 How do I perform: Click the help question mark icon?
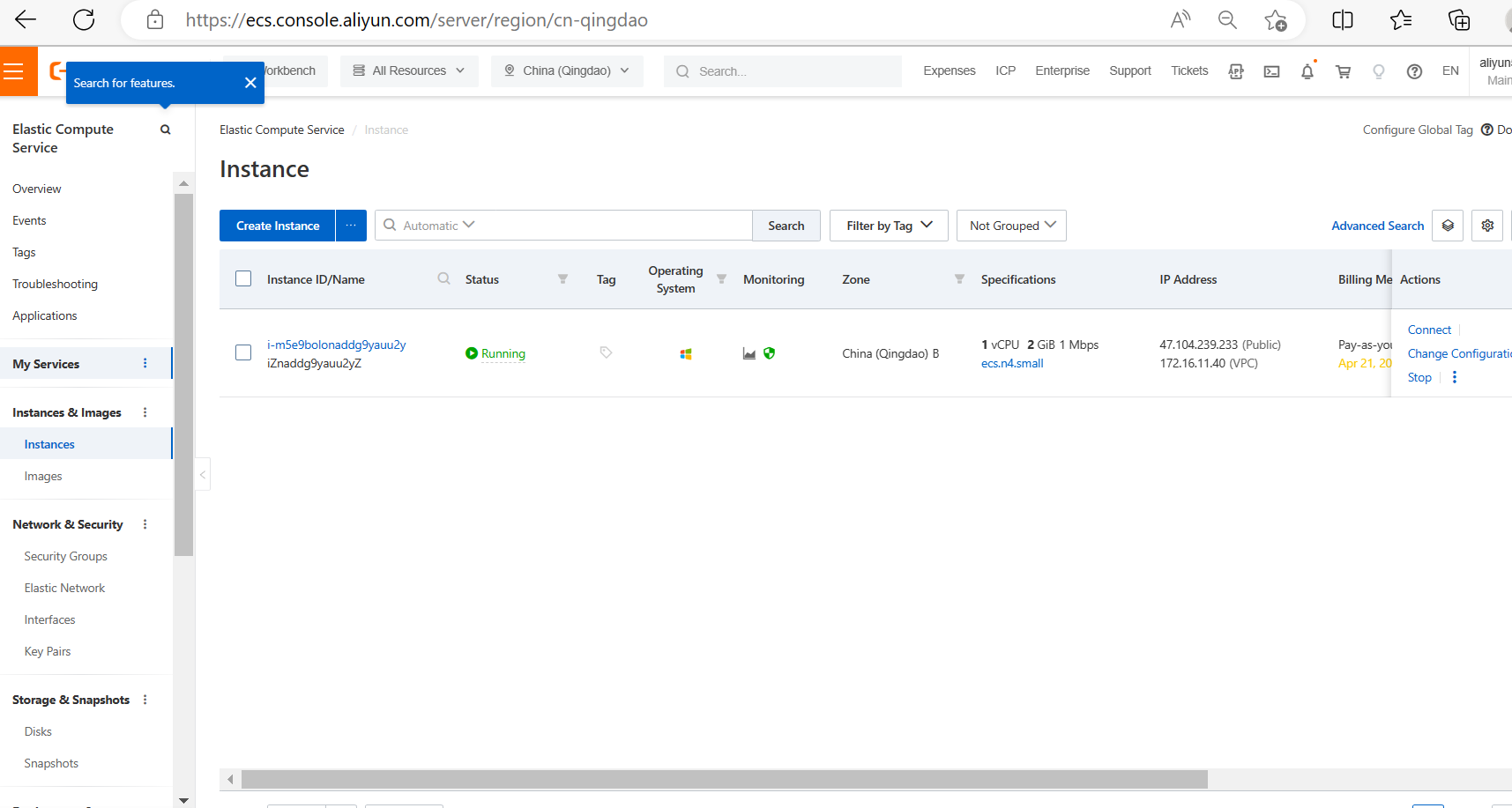(1414, 71)
